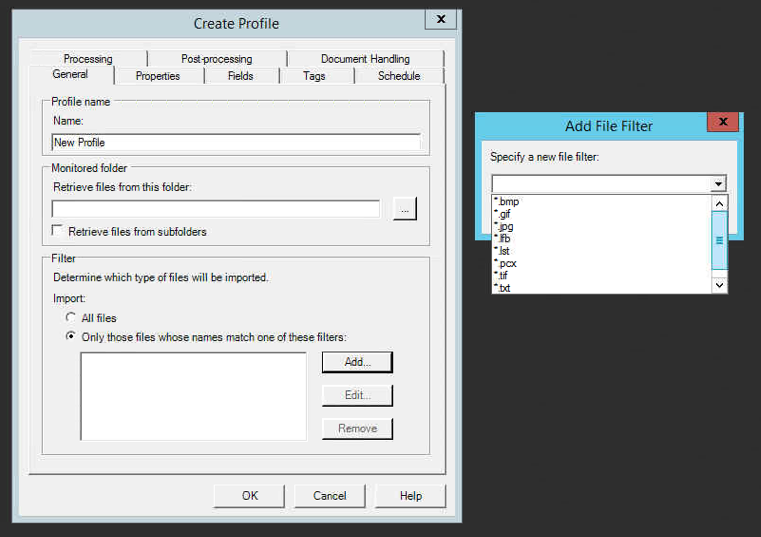Click the Add... filter button
761x537 pixels.
(357, 362)
